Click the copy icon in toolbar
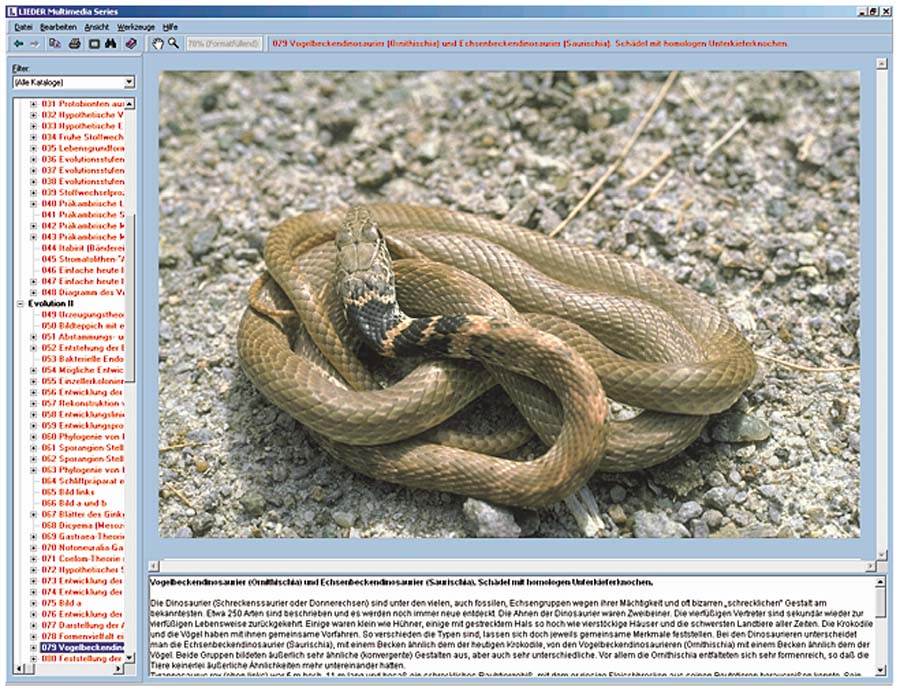Viewport: 900px width, 698px height. tap(56, 44)
